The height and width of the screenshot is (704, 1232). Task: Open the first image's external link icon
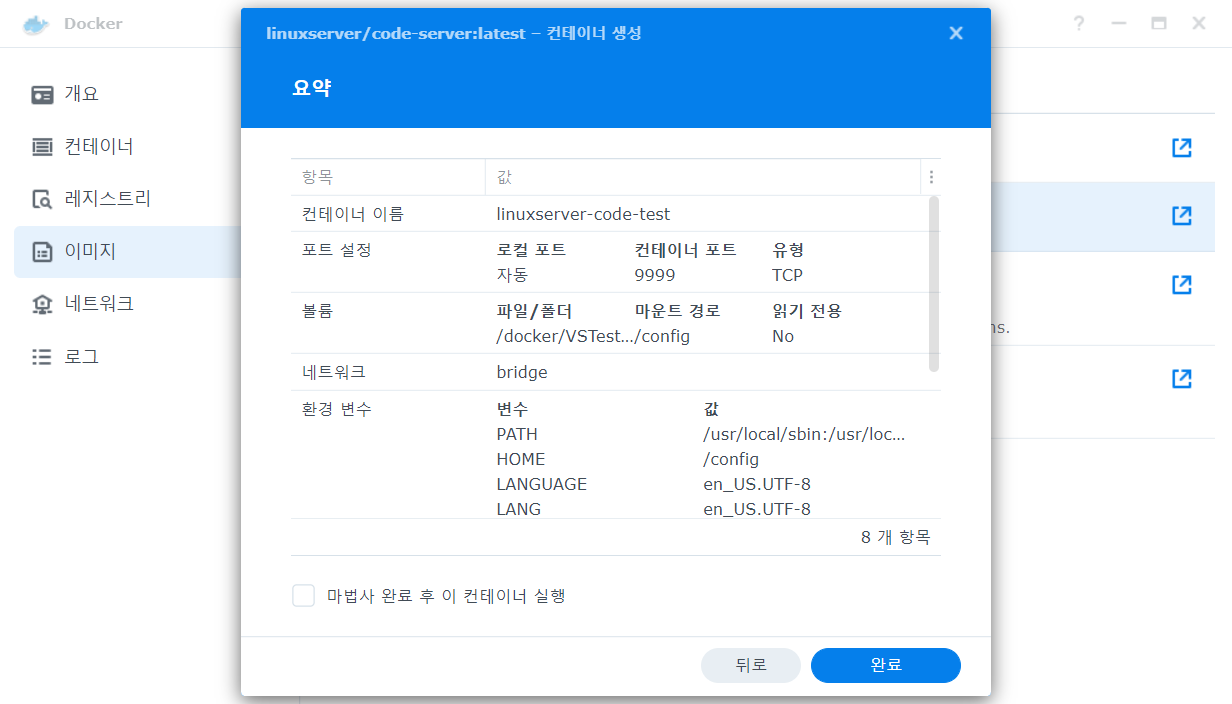(x=1181, y=148)
